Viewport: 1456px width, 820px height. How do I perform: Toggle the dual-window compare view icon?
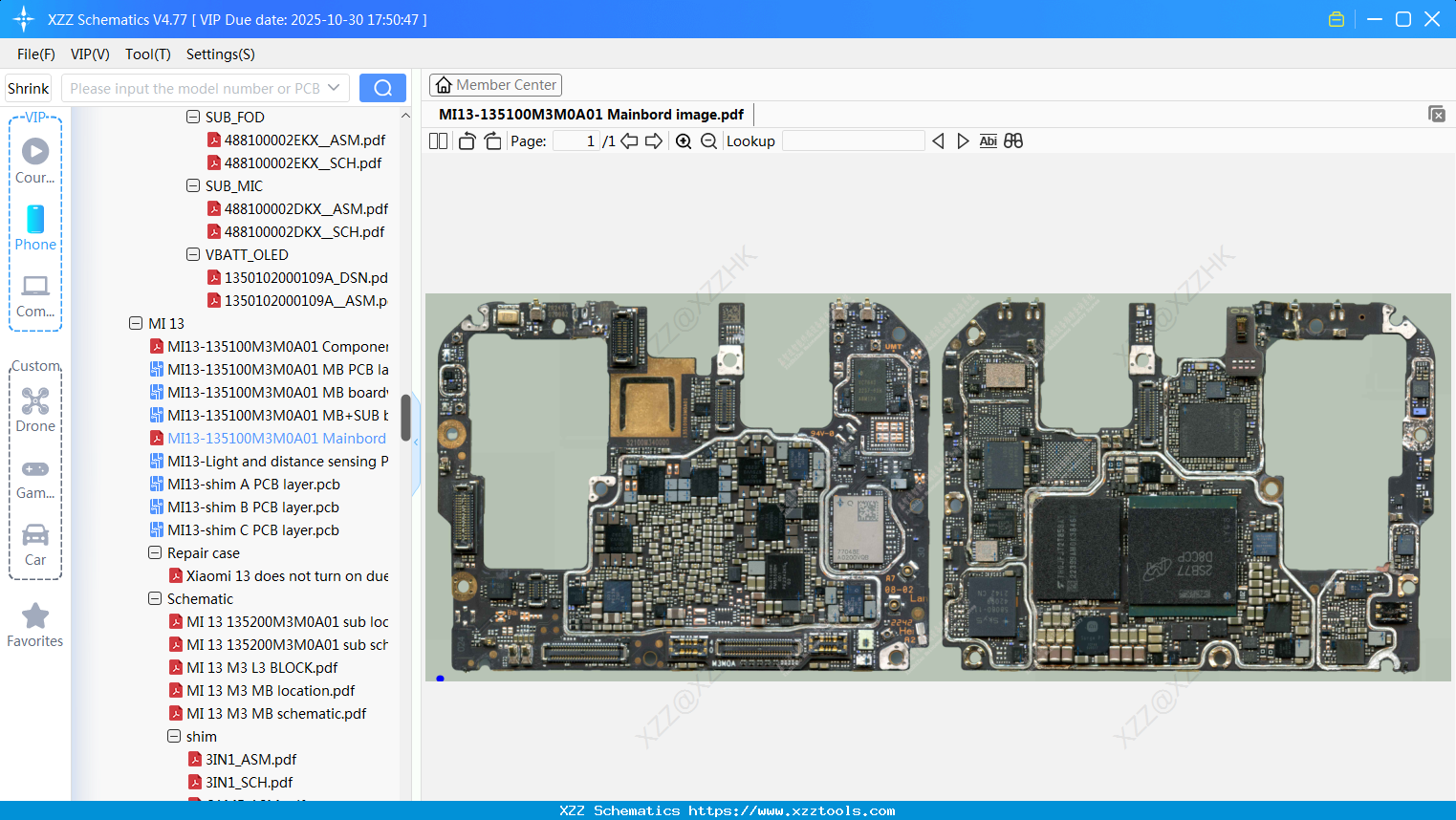1013,140
